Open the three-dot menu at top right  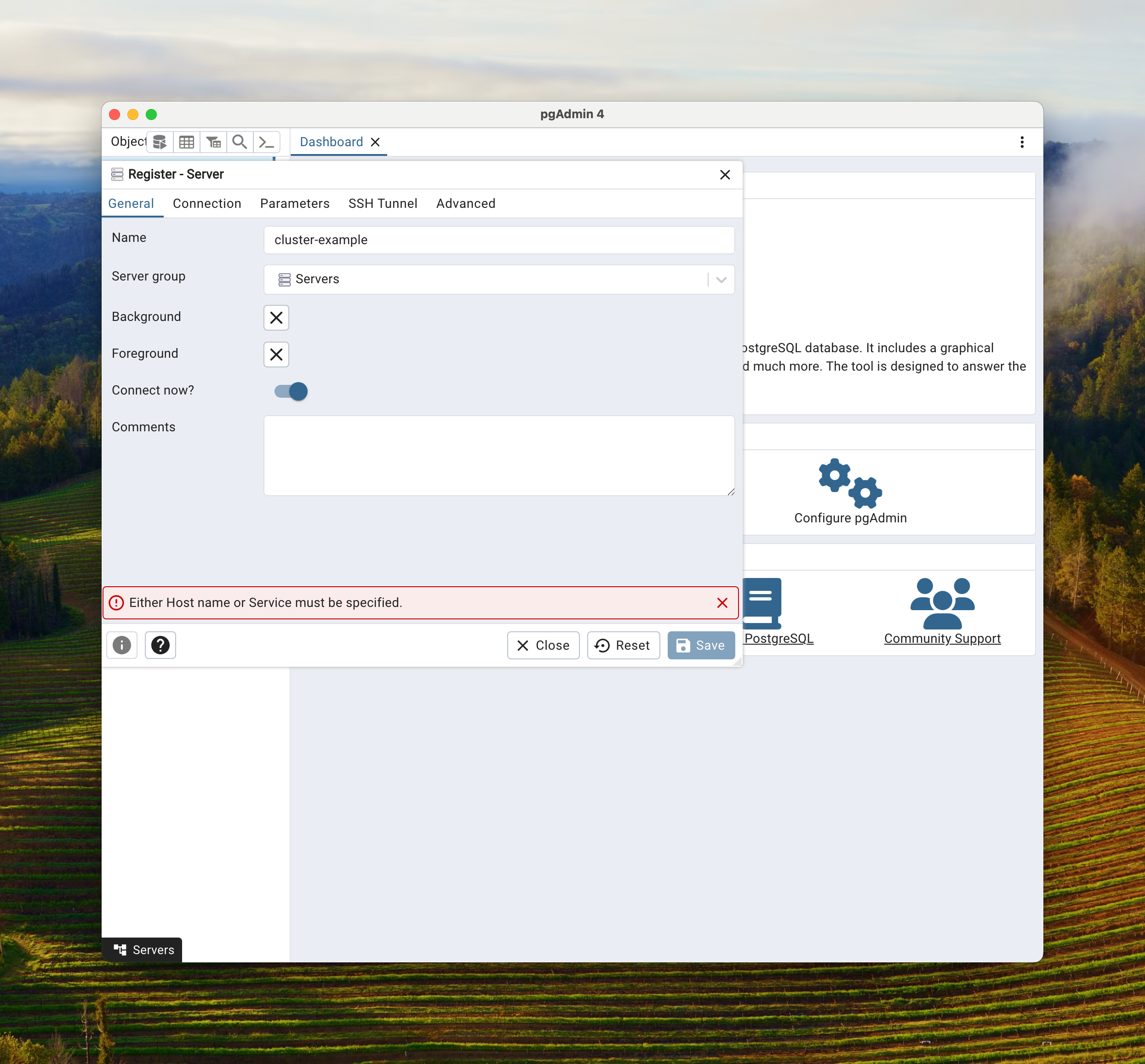tap(1022, 142)
